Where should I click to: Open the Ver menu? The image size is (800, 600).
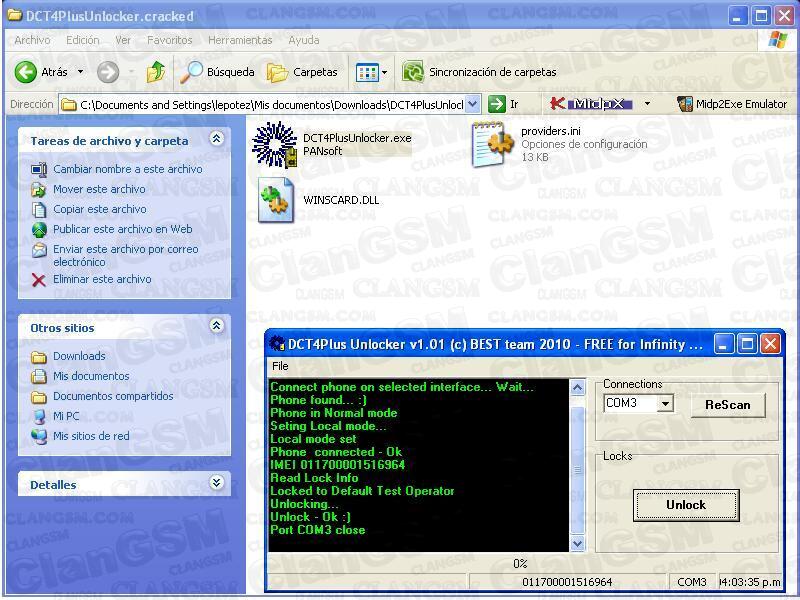pyautogui.click(x=123, y=40)
